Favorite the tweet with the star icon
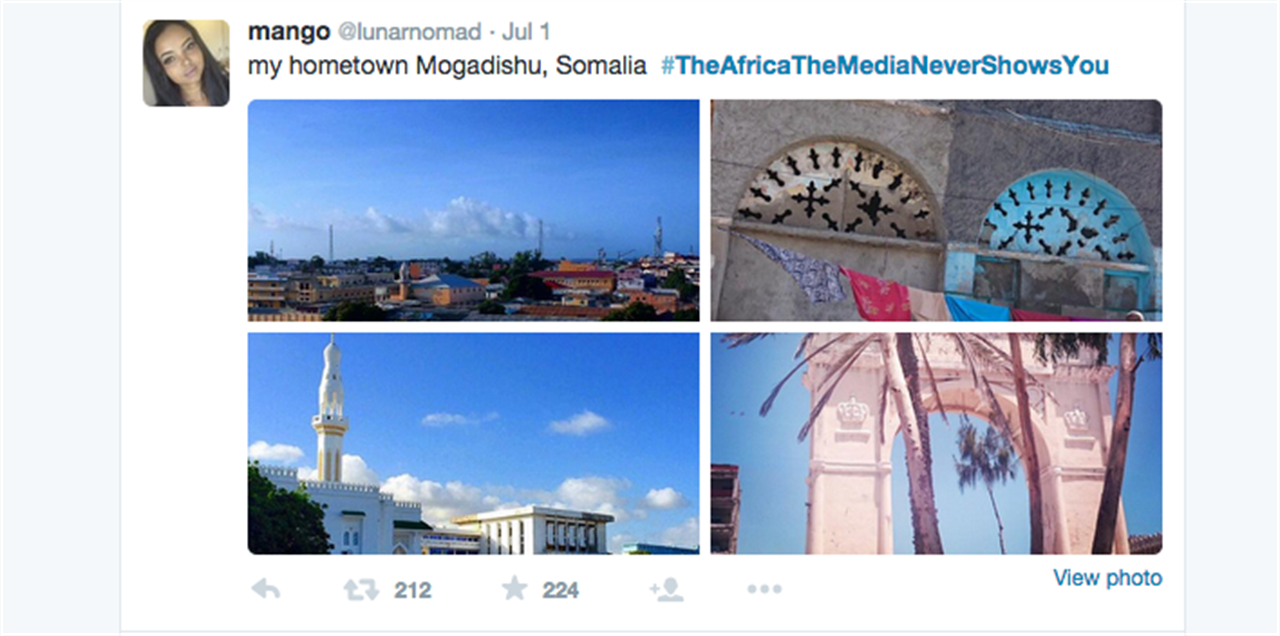Screen dimensions: 1280x636 pyautogui.click(x=514, y=589)
